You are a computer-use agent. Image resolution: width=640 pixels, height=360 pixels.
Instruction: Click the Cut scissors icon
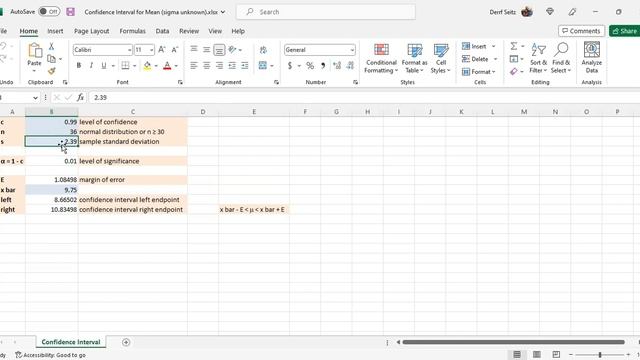[51, 47]
